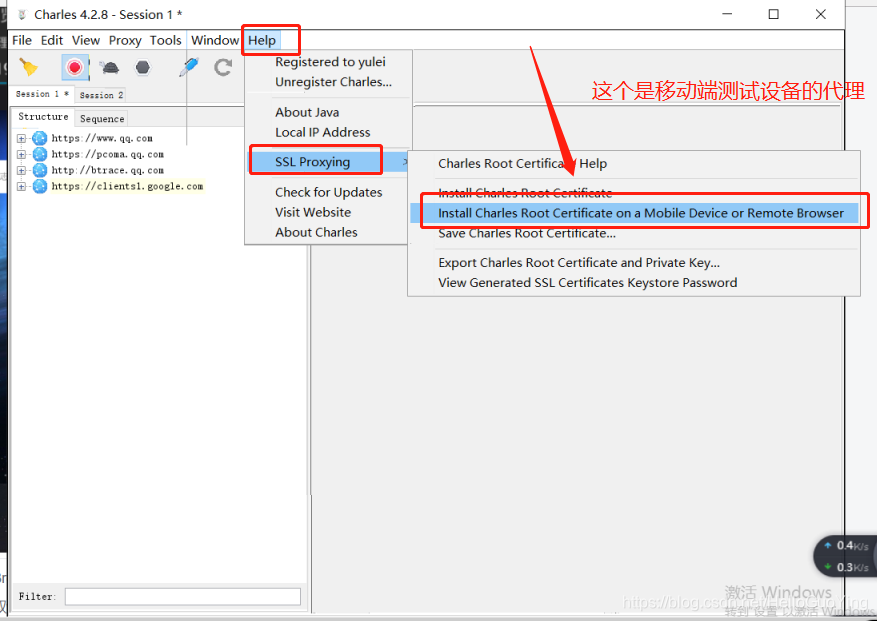Choose About Java menu item
Image resolution: width=877 pixels, height=621 pixels.
point(307,112)
